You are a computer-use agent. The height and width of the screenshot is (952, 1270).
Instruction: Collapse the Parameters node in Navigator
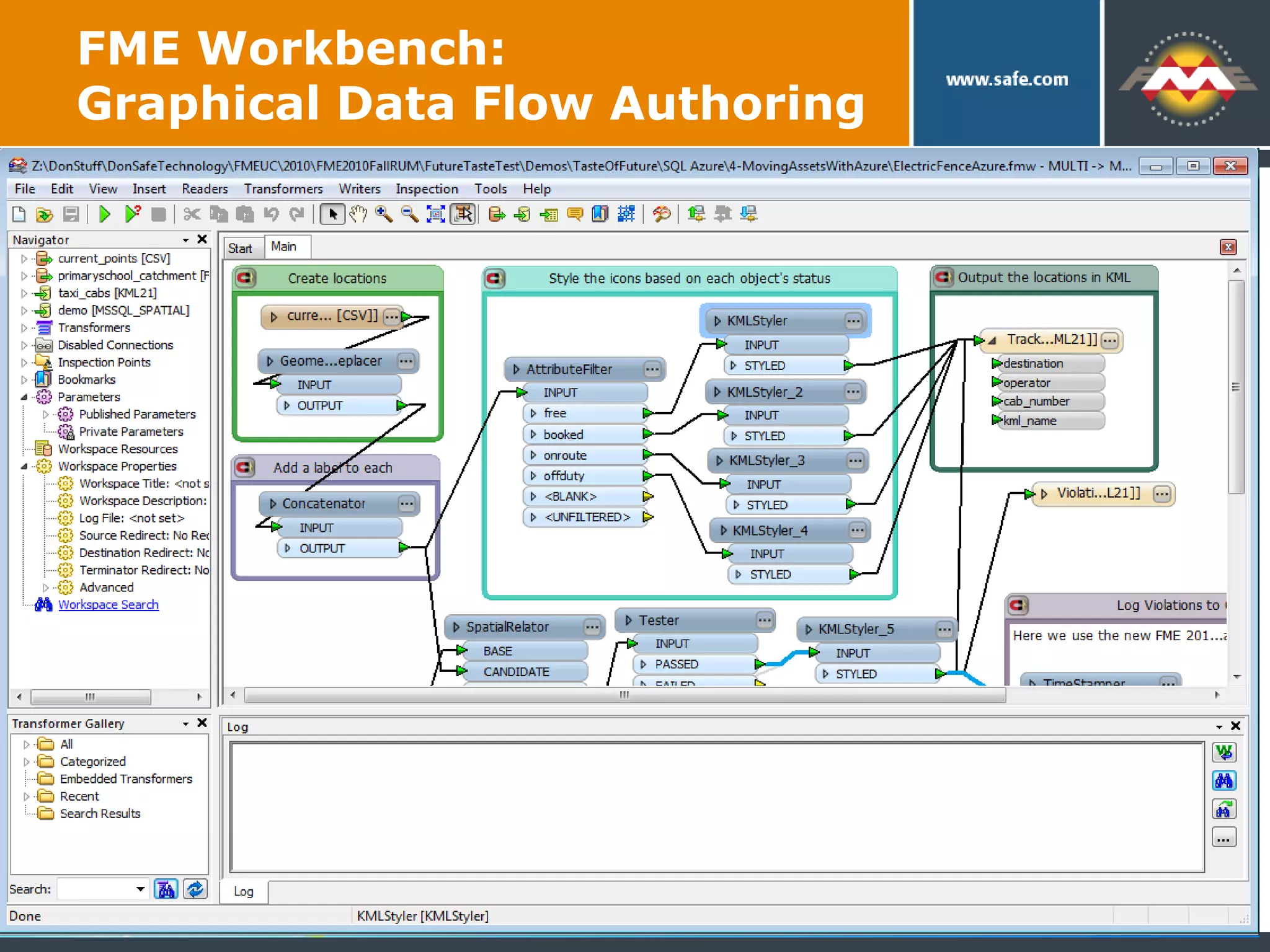click(x=24, y=397)
